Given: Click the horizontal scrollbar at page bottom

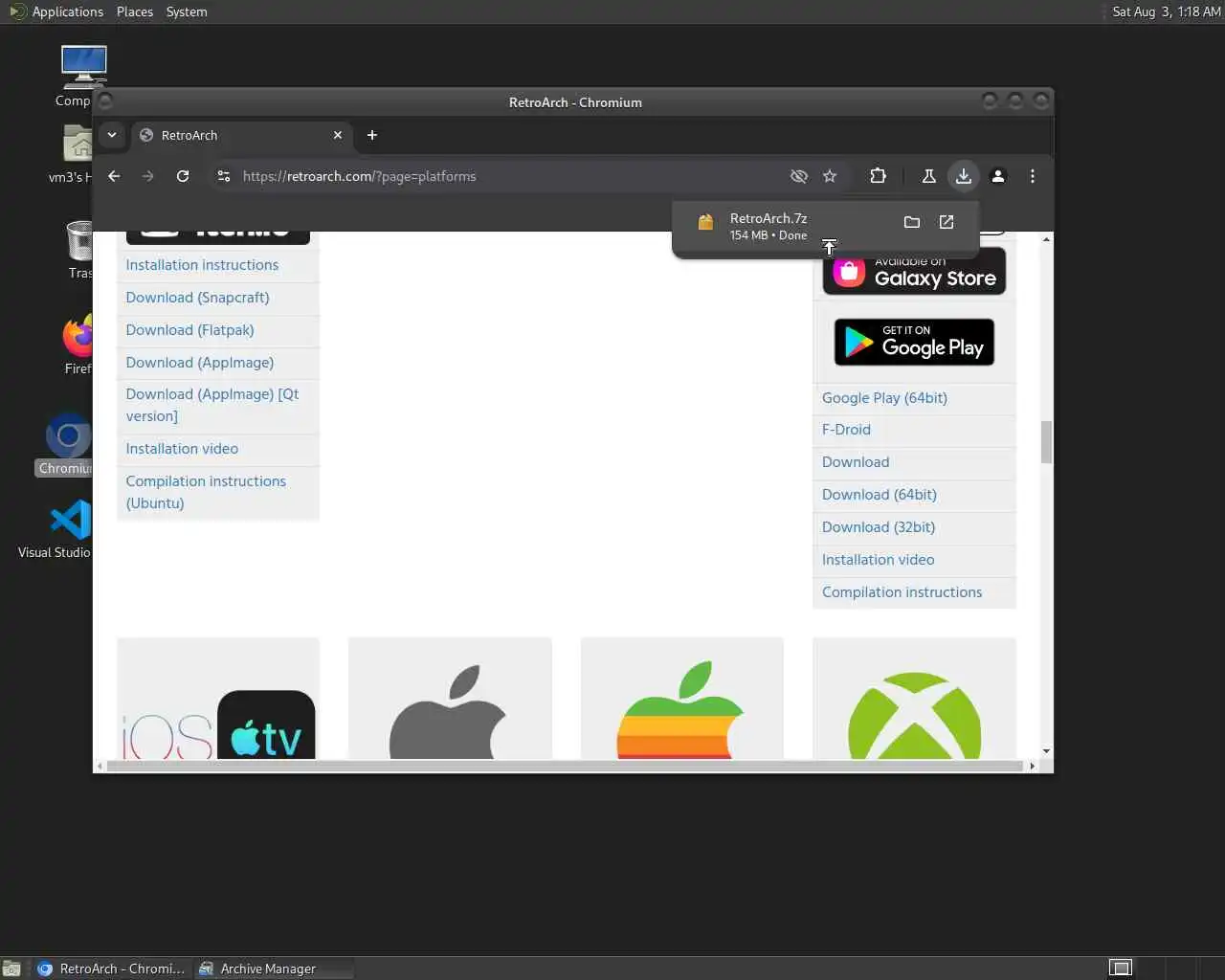Looking at the screenshot, I should point(565,766).
